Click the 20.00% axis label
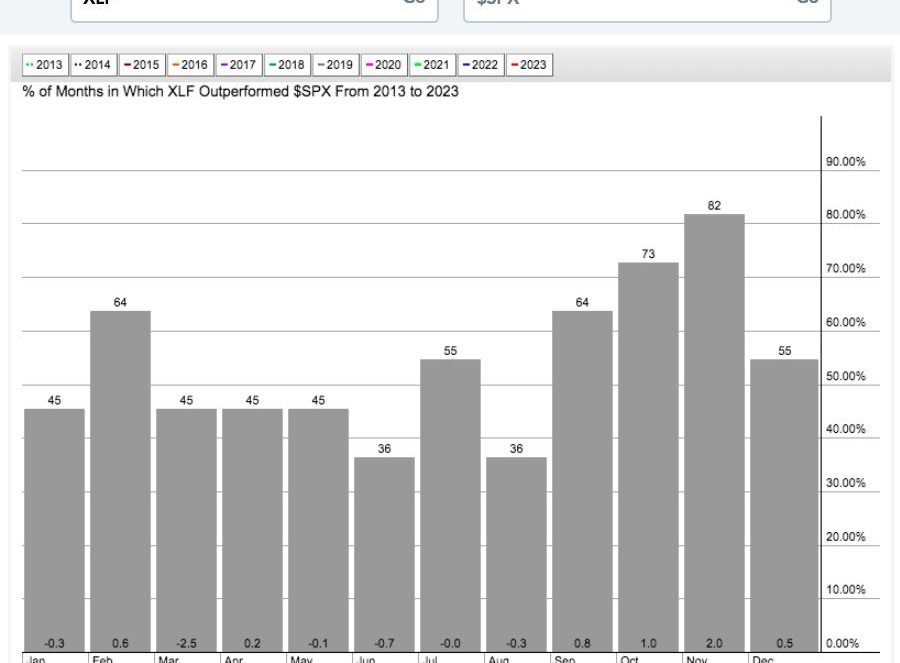This screenshot has width=900, height=663. coord(845,537)
